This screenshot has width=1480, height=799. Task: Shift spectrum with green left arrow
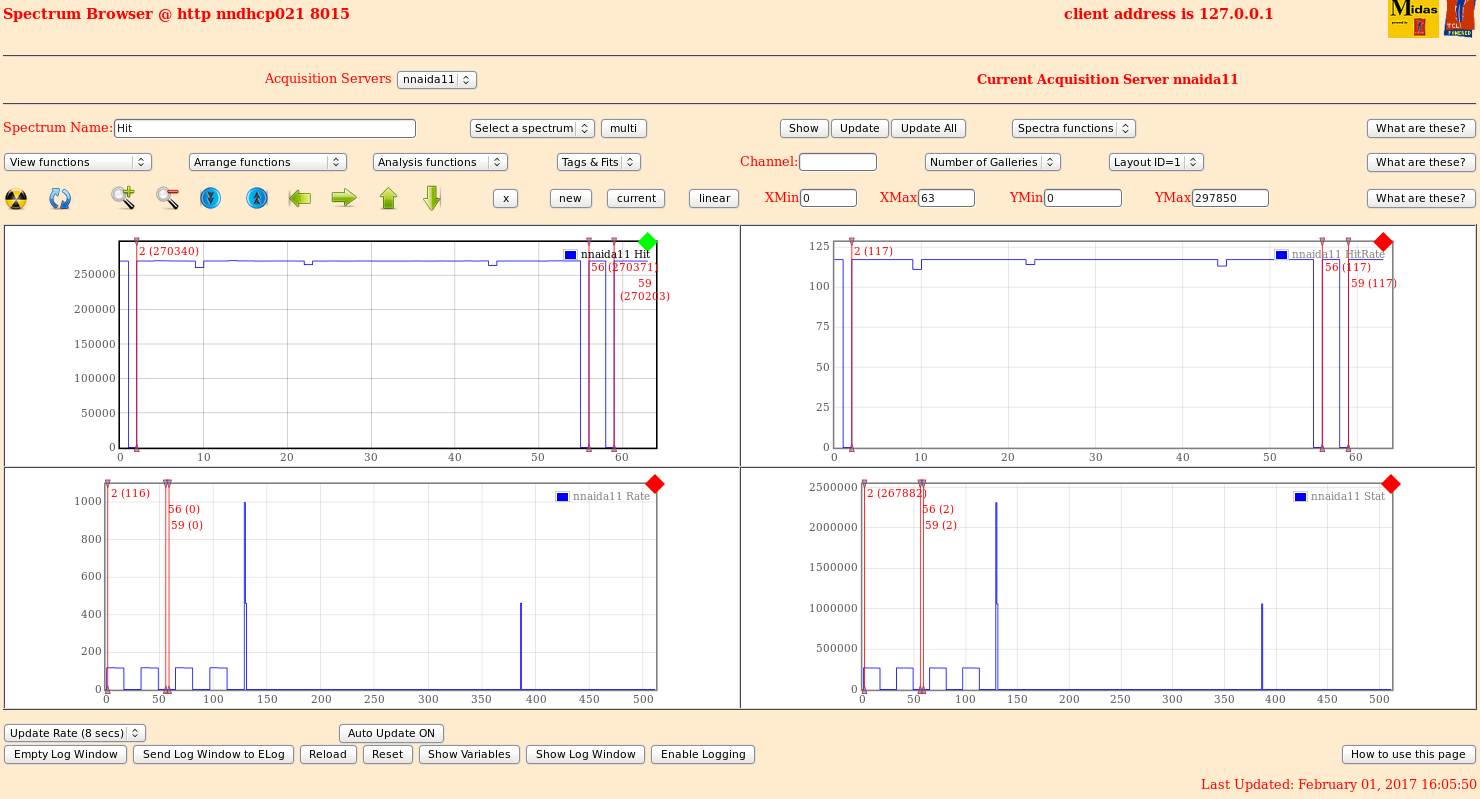coord(301,198)
